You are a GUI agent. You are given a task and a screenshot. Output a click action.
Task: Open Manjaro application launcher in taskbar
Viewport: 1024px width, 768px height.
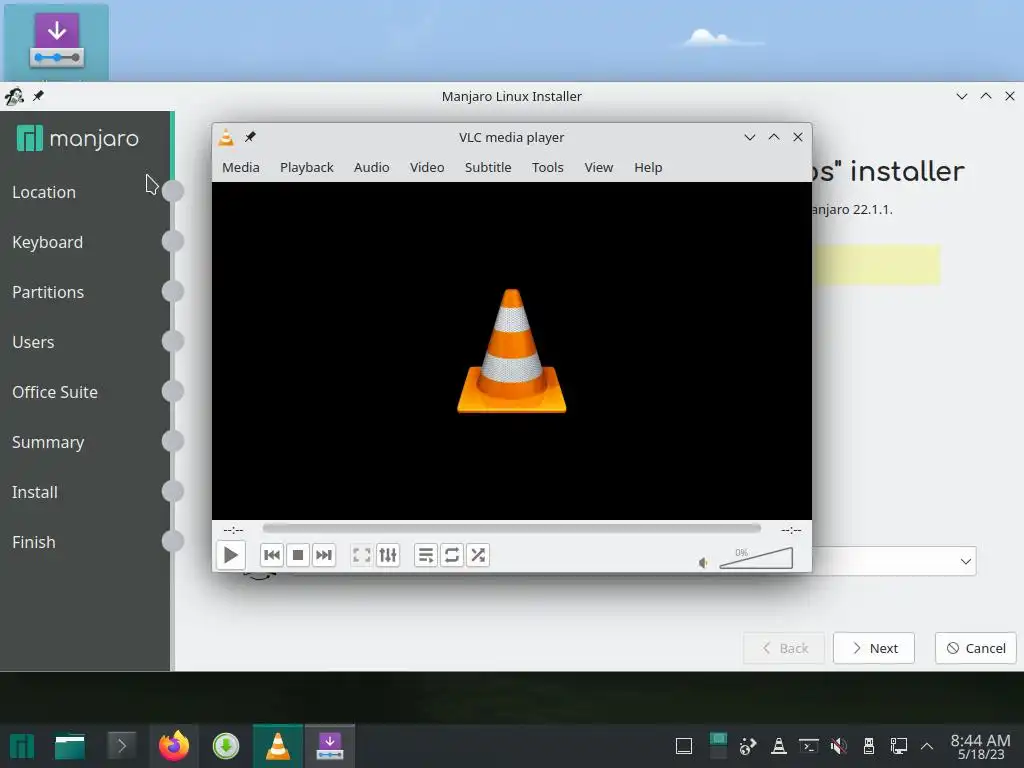(22, 746)
